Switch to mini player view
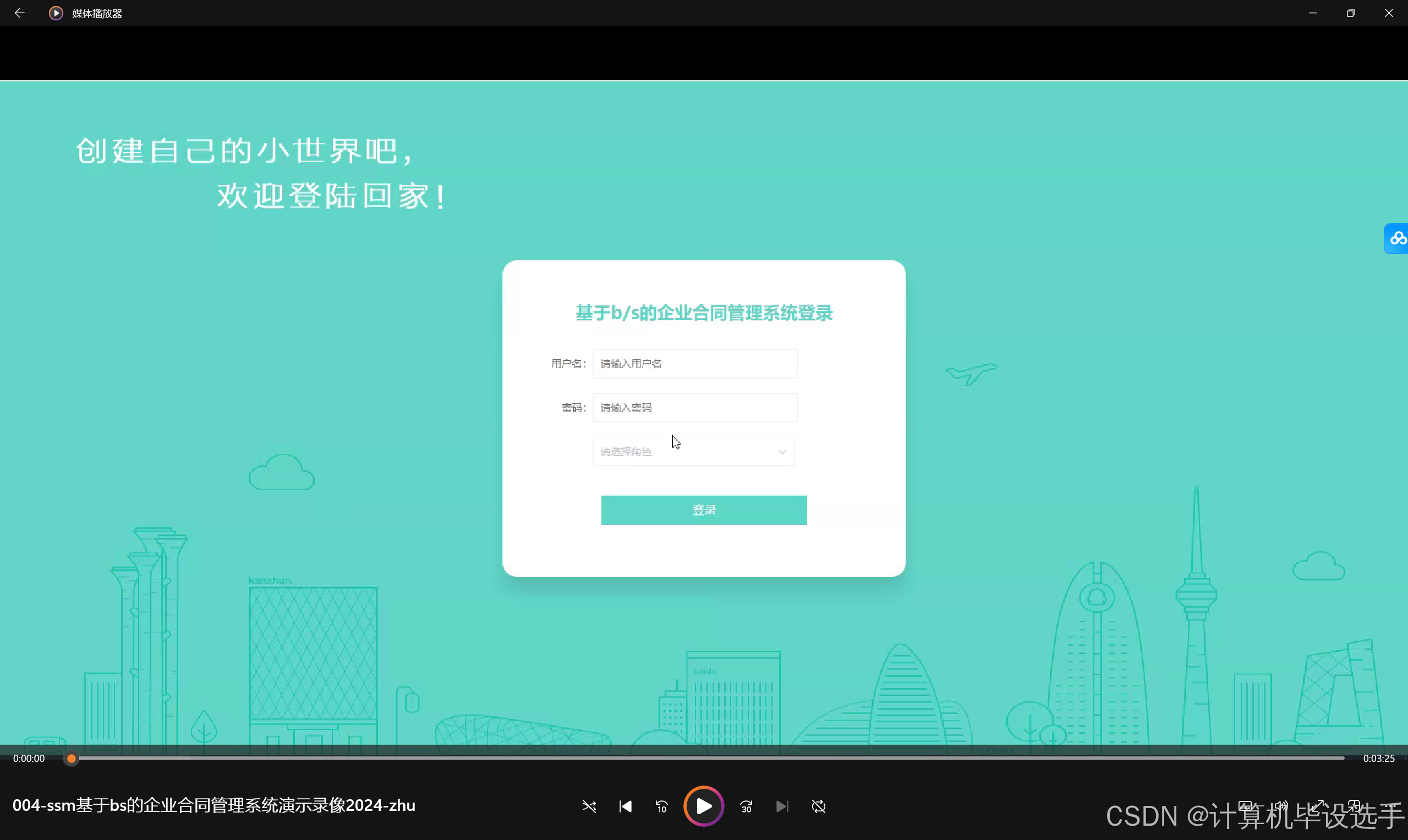The height and width of the screenshot is (840, 1408). (x=1354, y=806)
